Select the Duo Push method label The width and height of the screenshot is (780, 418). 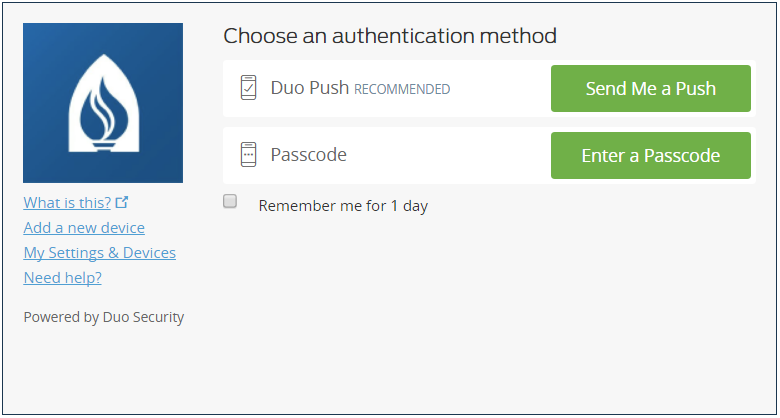pos(309,88)
